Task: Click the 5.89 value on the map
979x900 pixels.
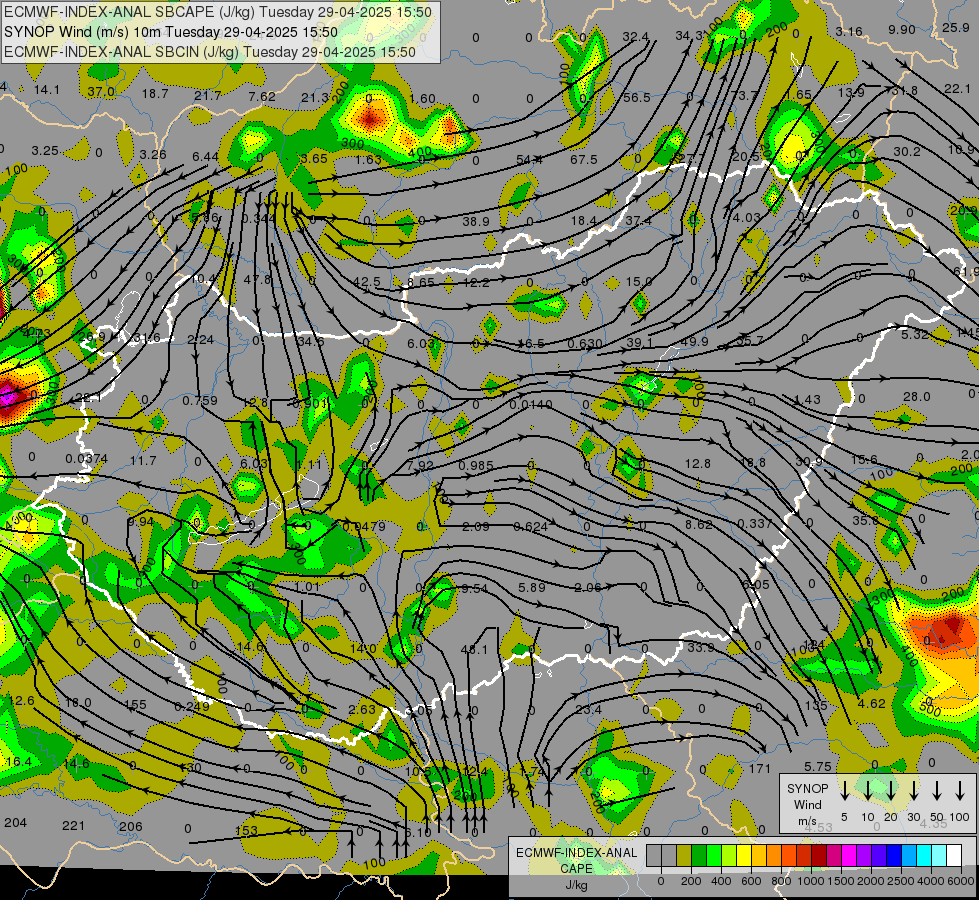Action: pyautogui.click(x=532, y=587)
